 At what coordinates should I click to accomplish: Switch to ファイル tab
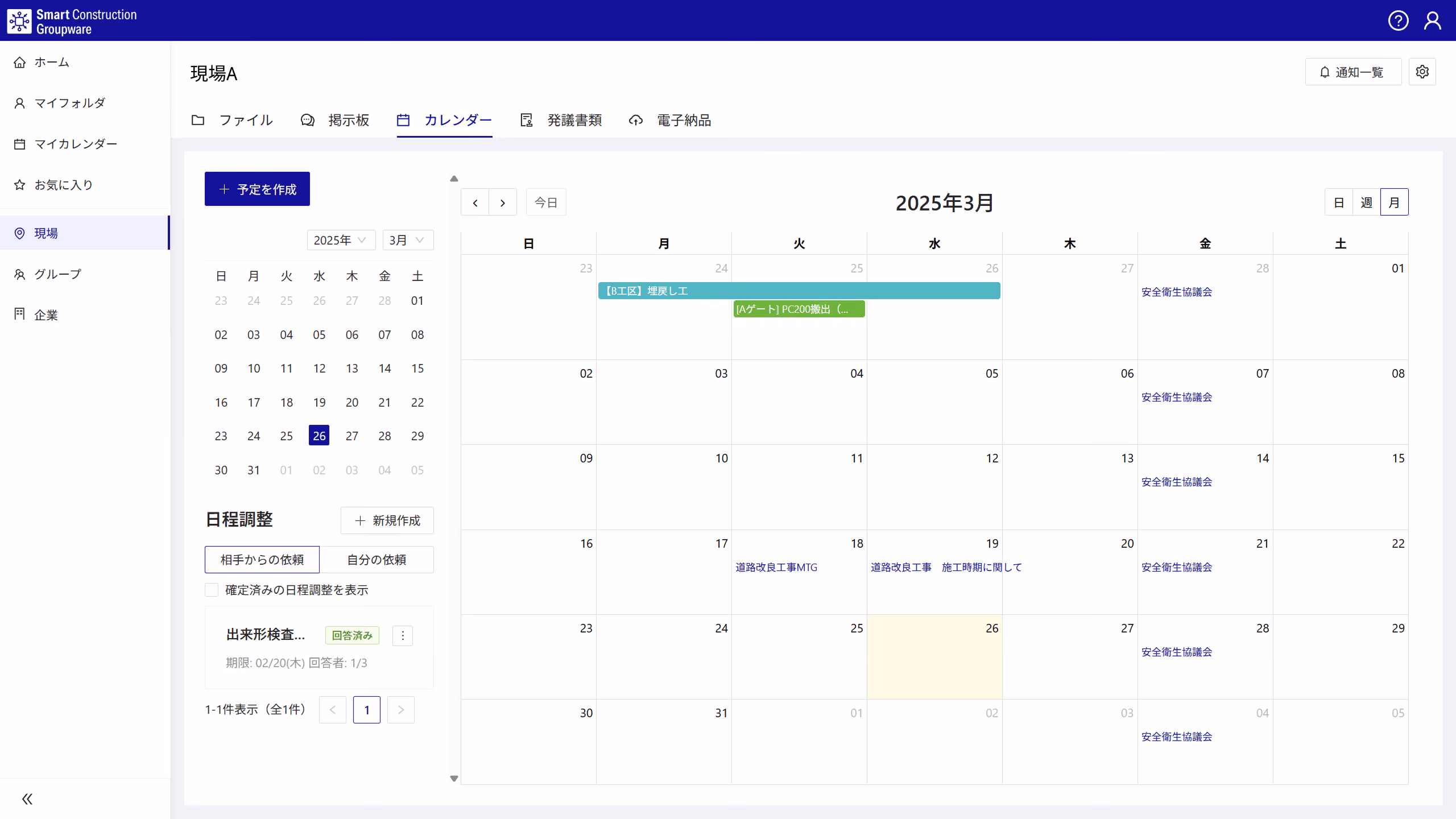(232, 120)
